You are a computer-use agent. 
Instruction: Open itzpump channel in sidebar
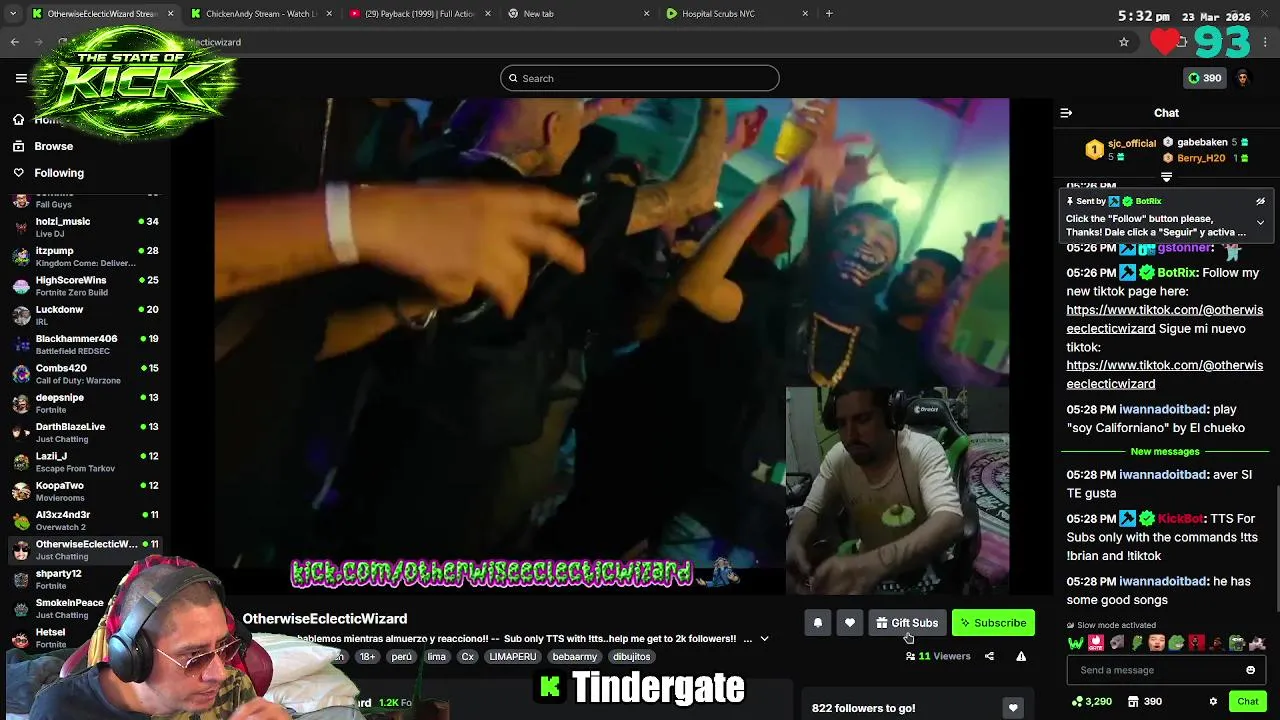pyautogui.click(x=84, y=256)
